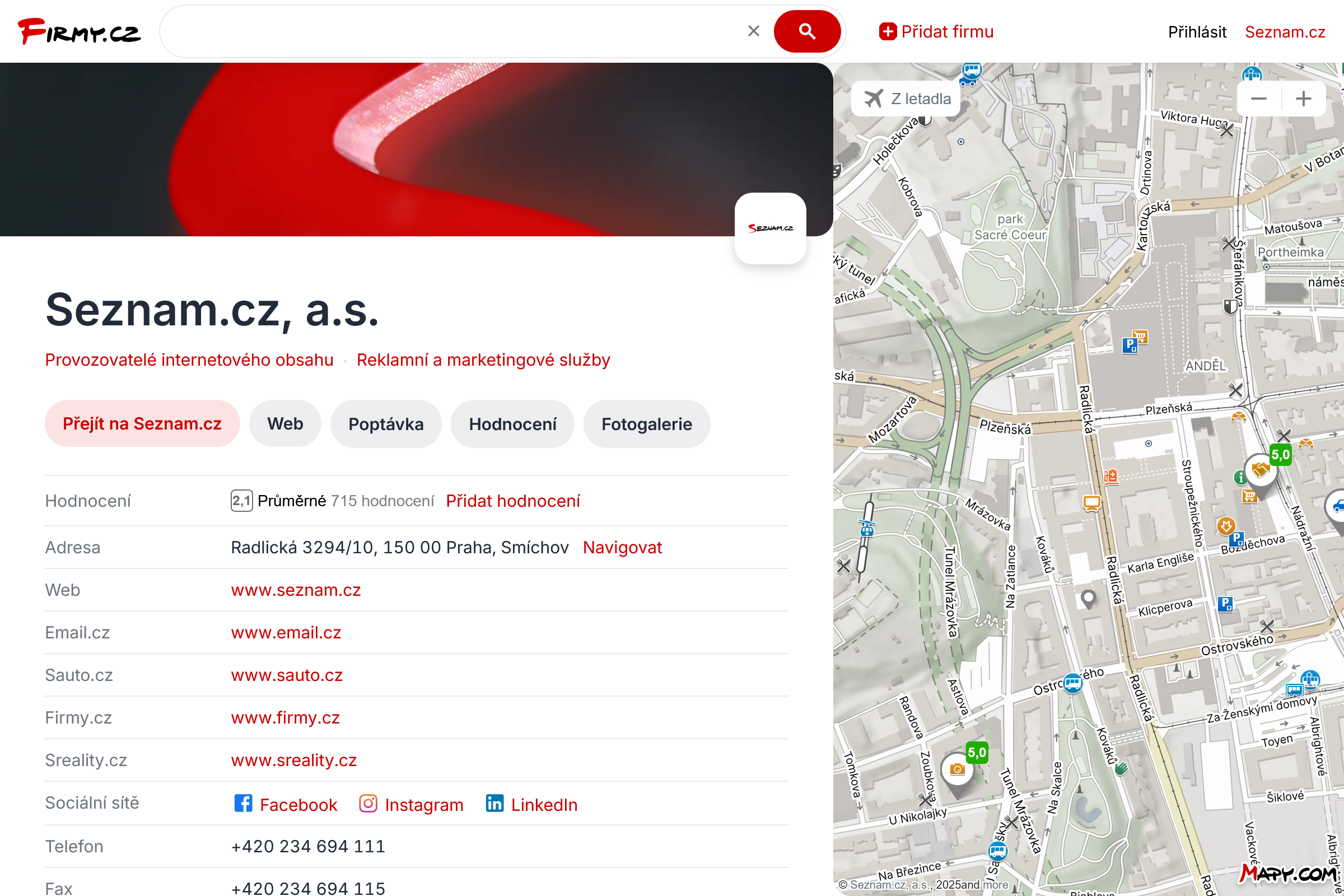The image size is (1344, 896).
Task: Click the green hand icon near Kováků
Action: pyautogui.click(x=1121, y=768)
